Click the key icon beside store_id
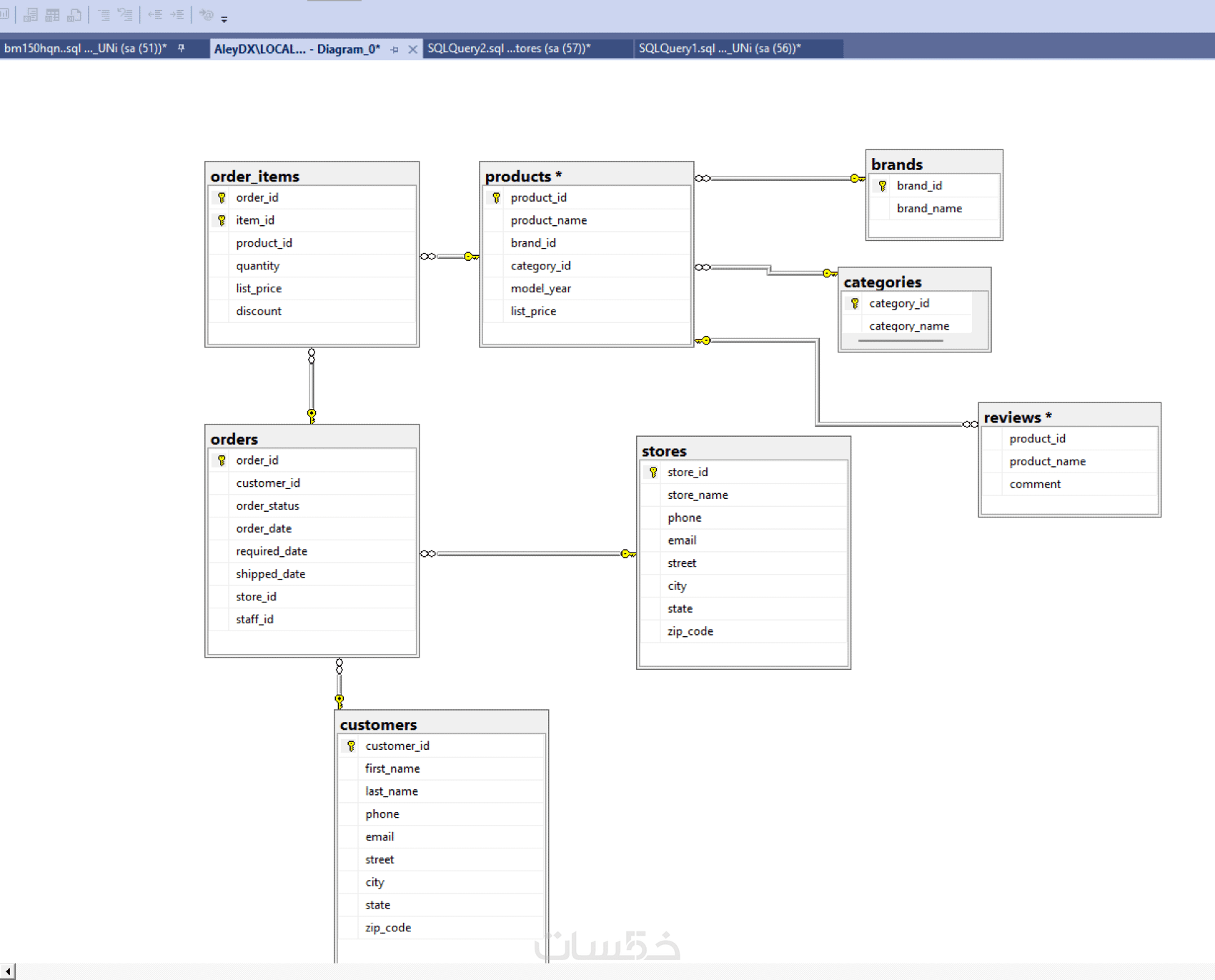Screen dimensions: 1215x980 pyautogui.click(x=653, y=472)
